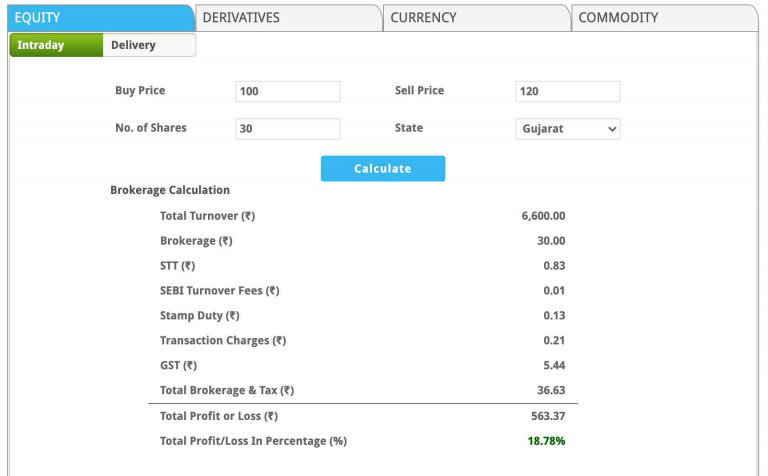Expand the State dropdown showing Gujarat
The height and width of the screenshot is (476, 768).
[568, 129]
